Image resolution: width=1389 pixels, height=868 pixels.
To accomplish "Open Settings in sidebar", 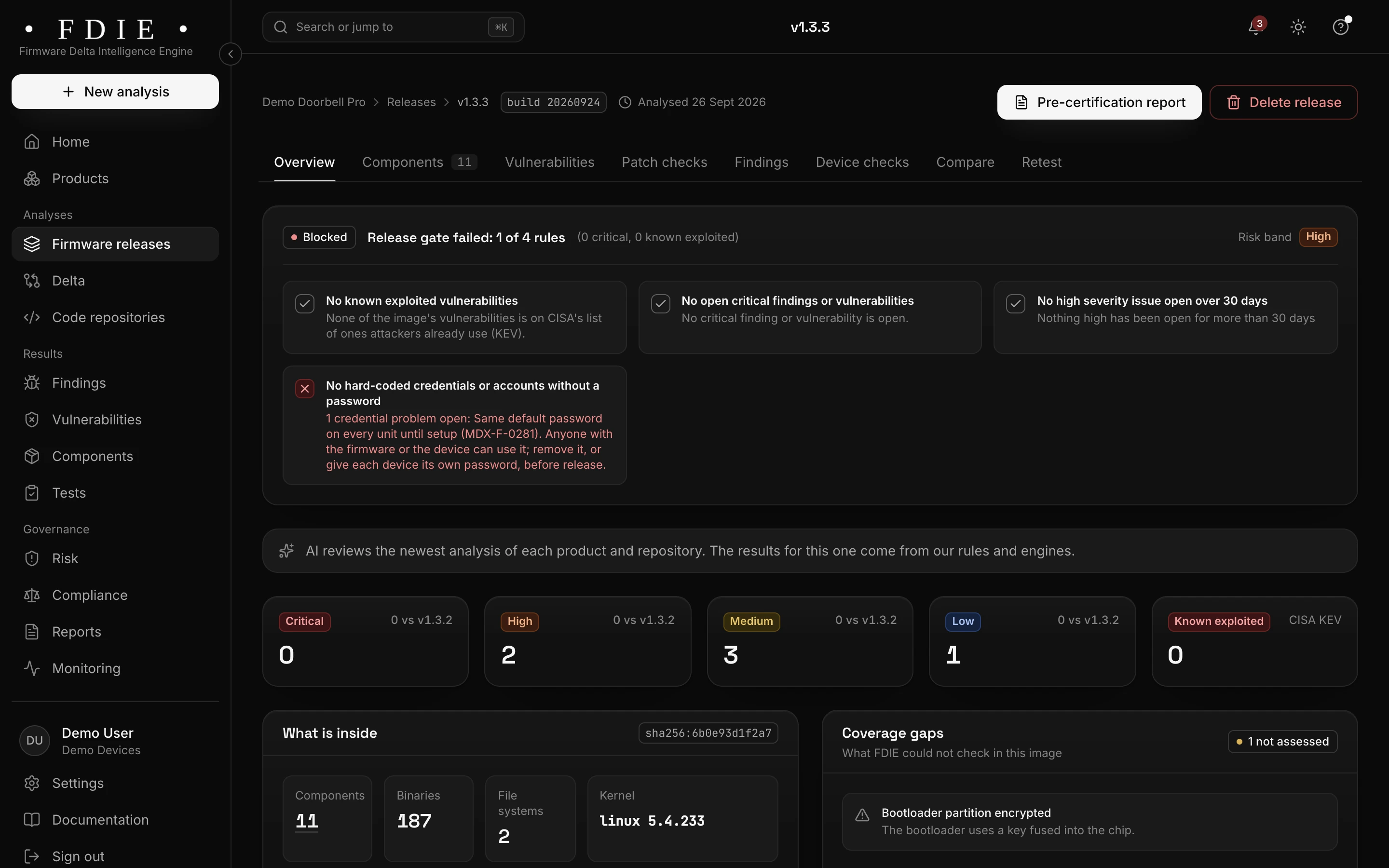I will pyautogui.click(x=115, y=784).
